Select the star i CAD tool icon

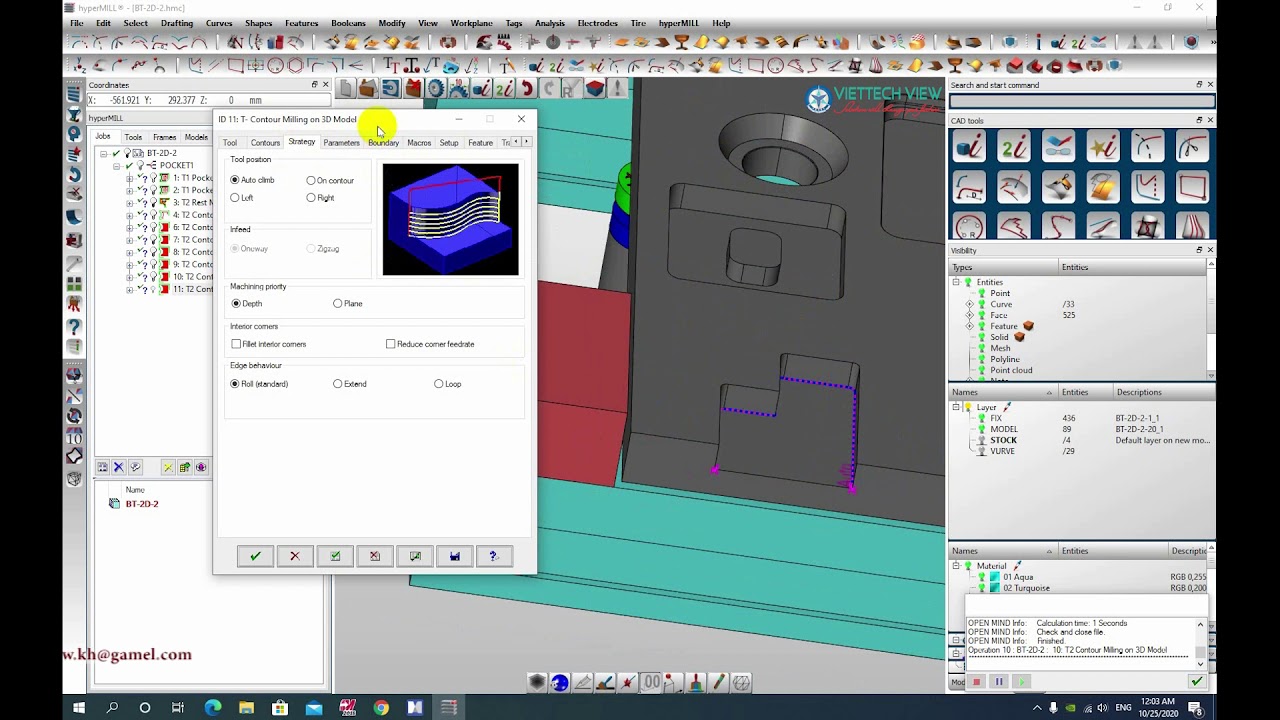tap(1103, 148)
